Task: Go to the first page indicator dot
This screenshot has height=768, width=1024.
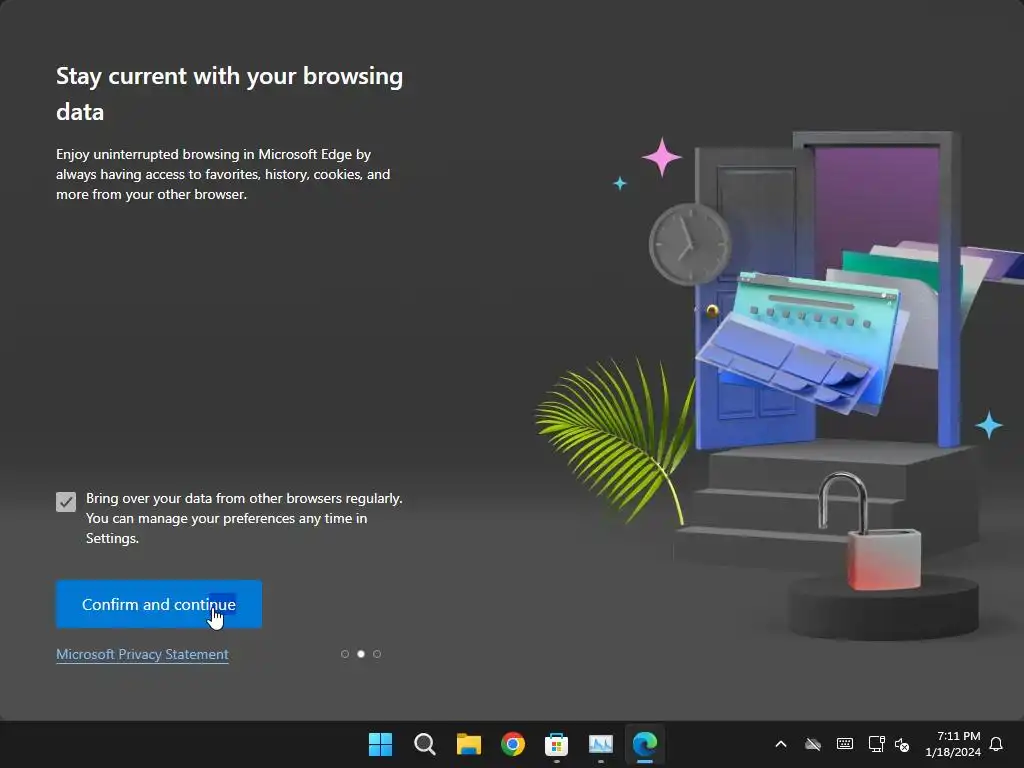Action: point(345,654)
